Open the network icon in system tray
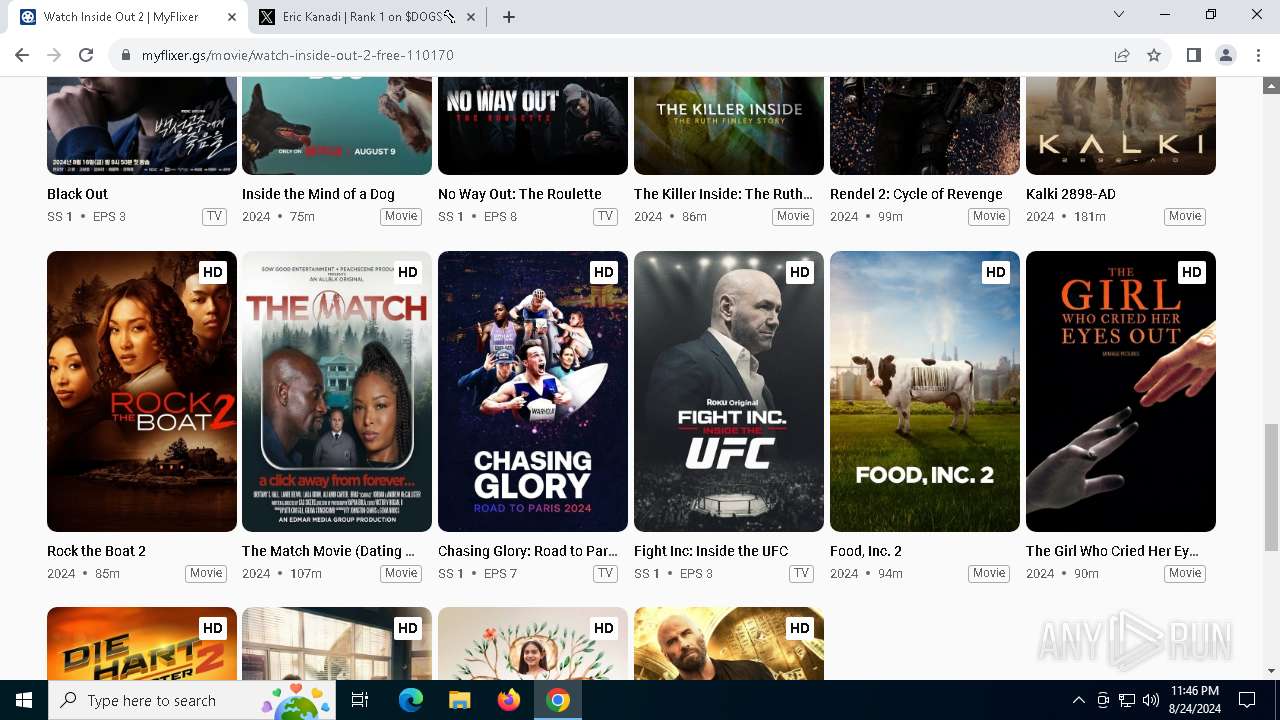The height and width of the screenshot is (720, 1280). (1127, 700)
